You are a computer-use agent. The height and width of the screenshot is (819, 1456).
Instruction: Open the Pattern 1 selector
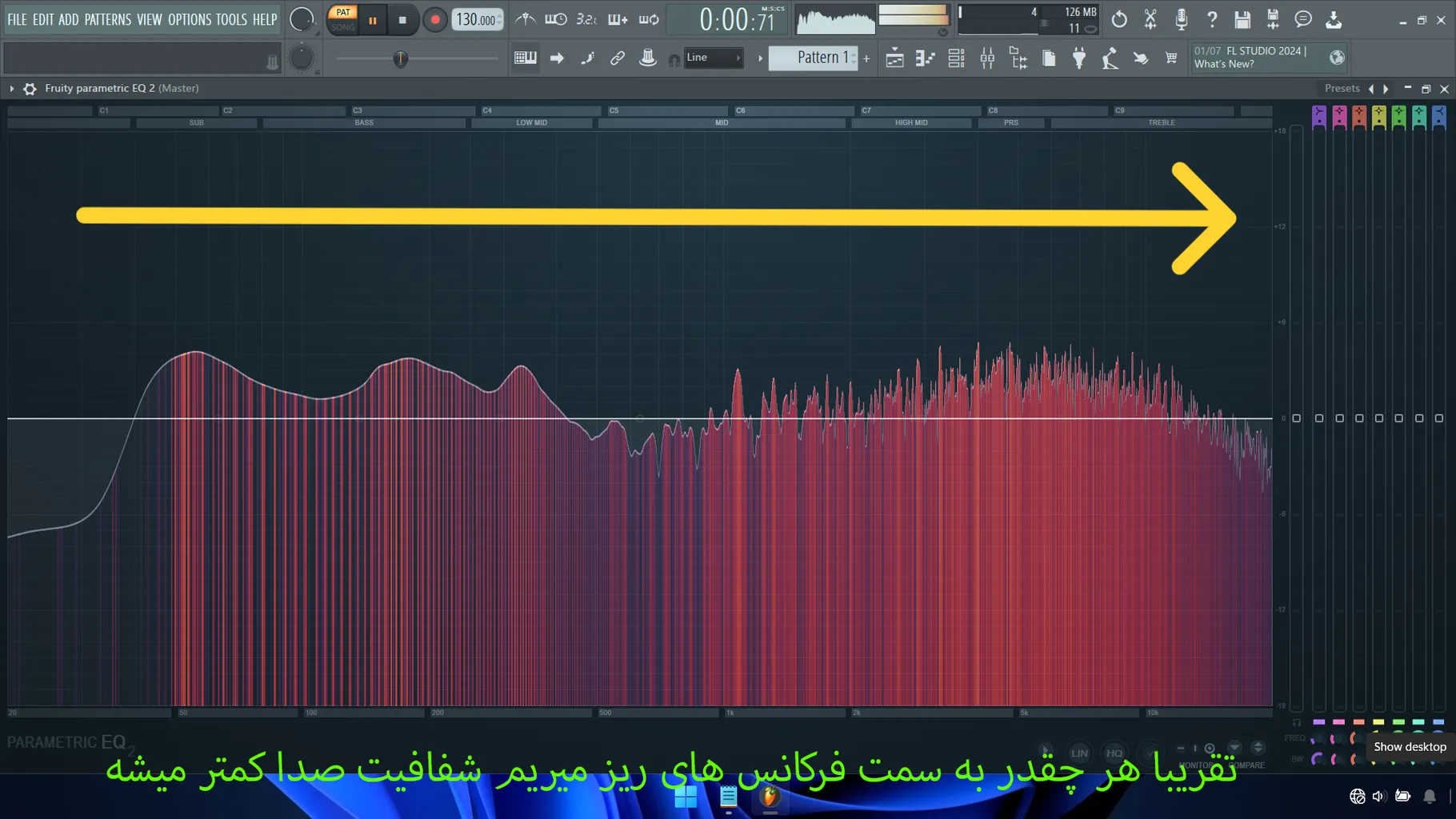(813, 58)
